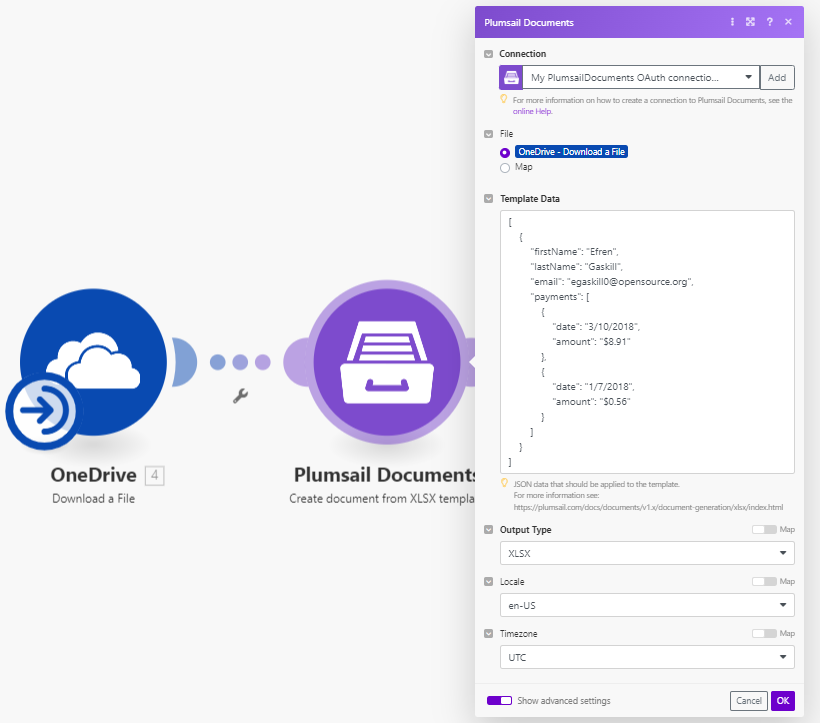
Task: Open the Timezone UTC dropdown
Action: (647, 657)
